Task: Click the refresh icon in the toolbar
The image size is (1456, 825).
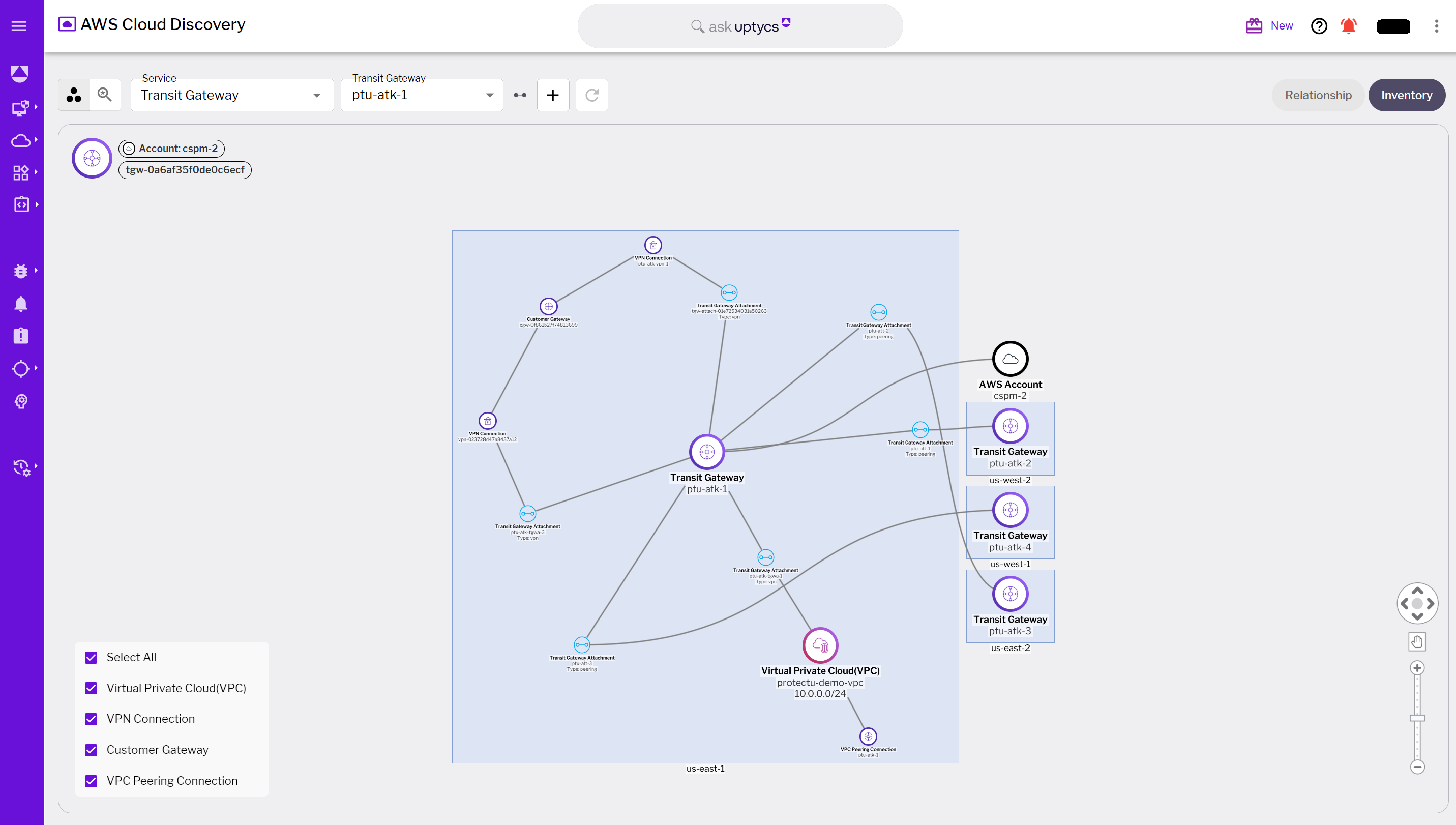Action: point(591,95)
